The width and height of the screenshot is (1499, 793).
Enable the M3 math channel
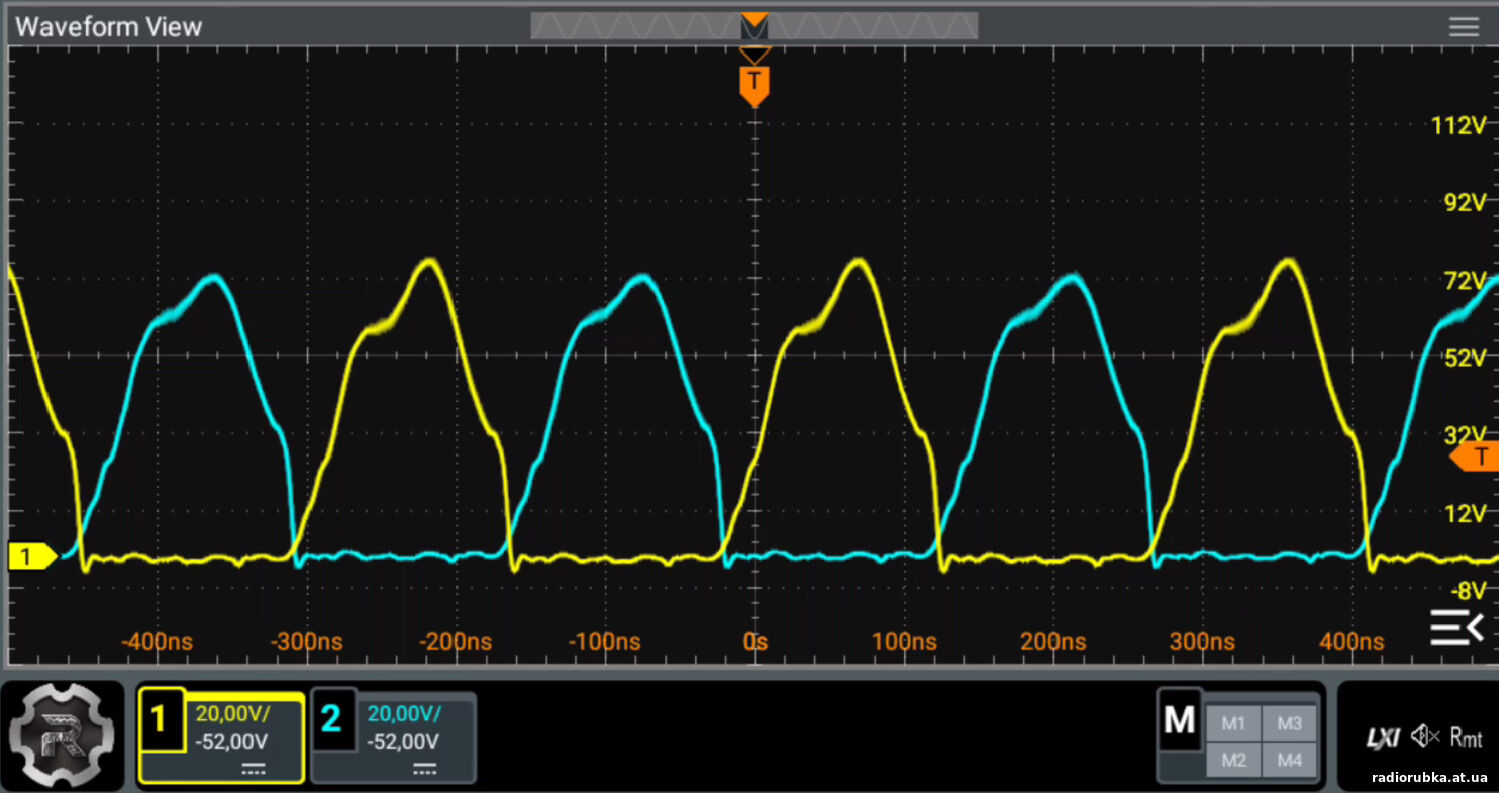(1289, 723)
